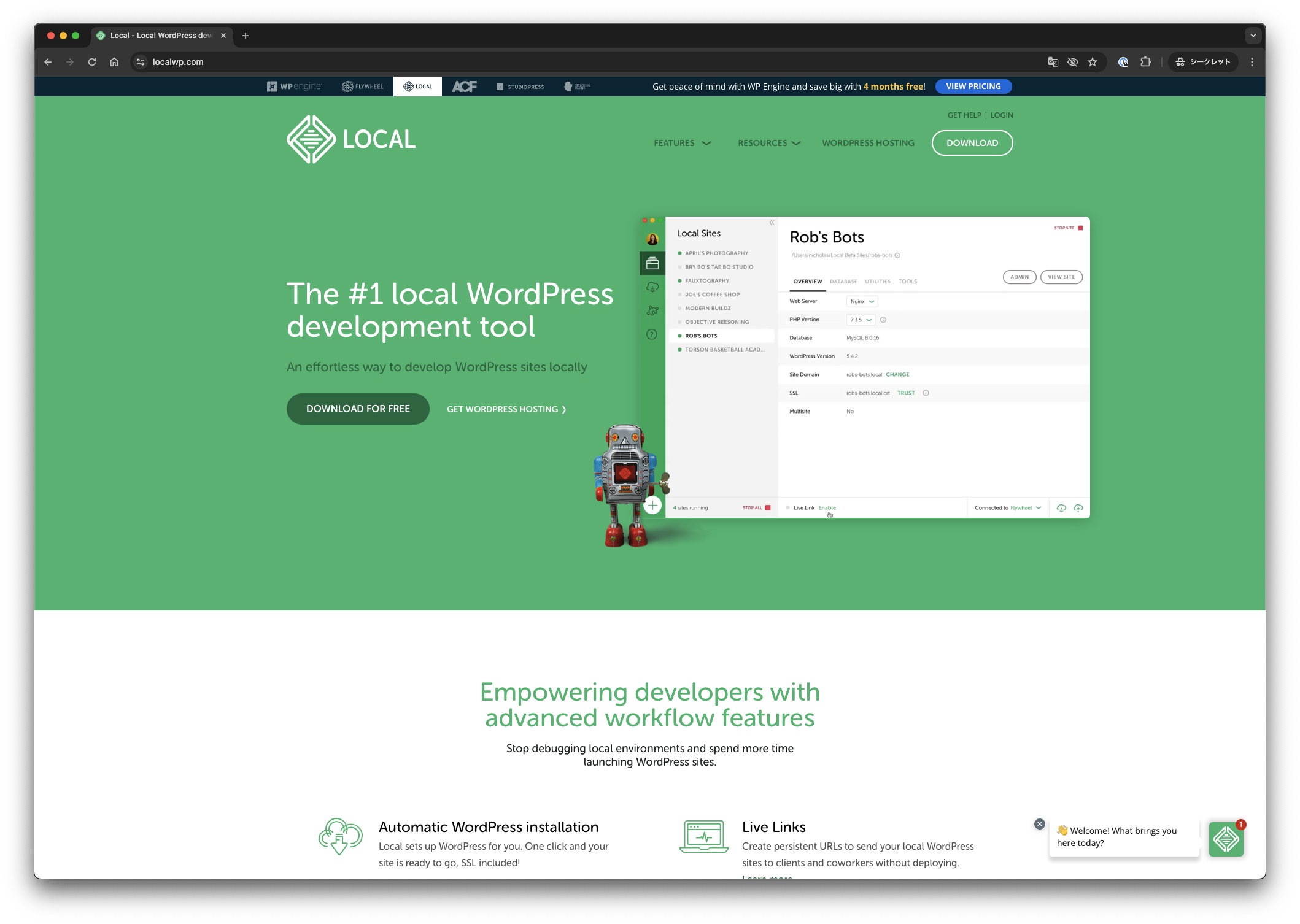Go back to the previous page
Screen dimensions: 1300x924
[x=48, y=62]
